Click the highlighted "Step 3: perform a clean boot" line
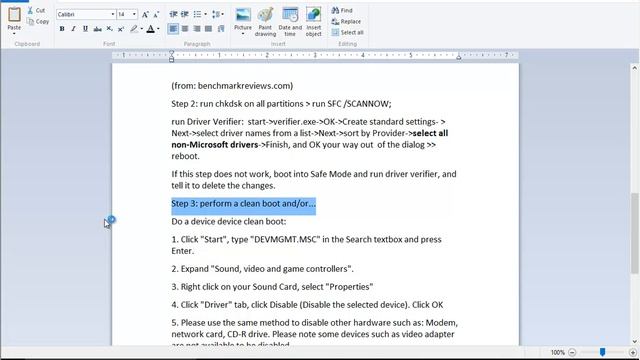Image resolution: width=640 pixels, height=360 pixels. 243,204
